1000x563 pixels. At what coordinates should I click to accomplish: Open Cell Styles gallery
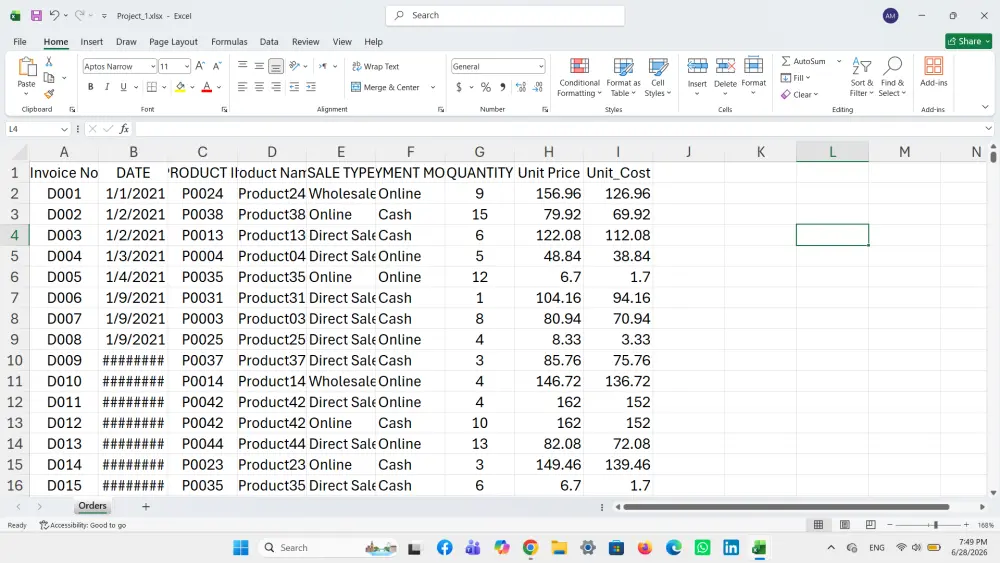(x=658, y=77)
